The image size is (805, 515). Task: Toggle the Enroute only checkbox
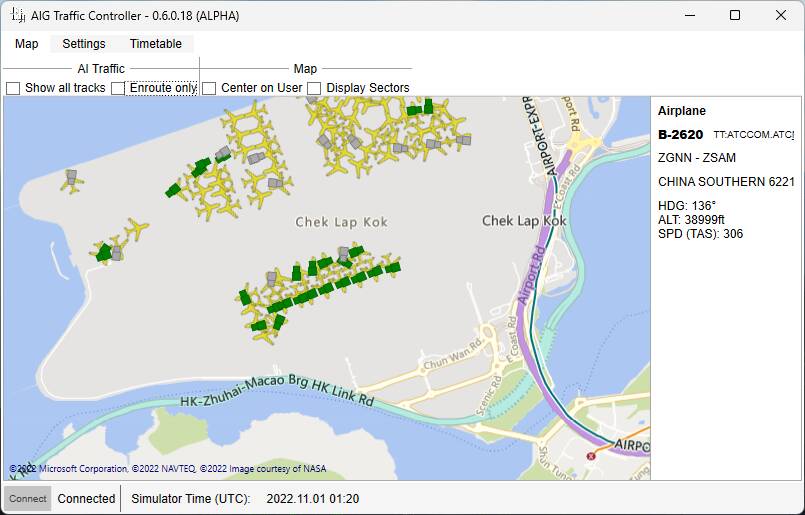tap(118, 88)
